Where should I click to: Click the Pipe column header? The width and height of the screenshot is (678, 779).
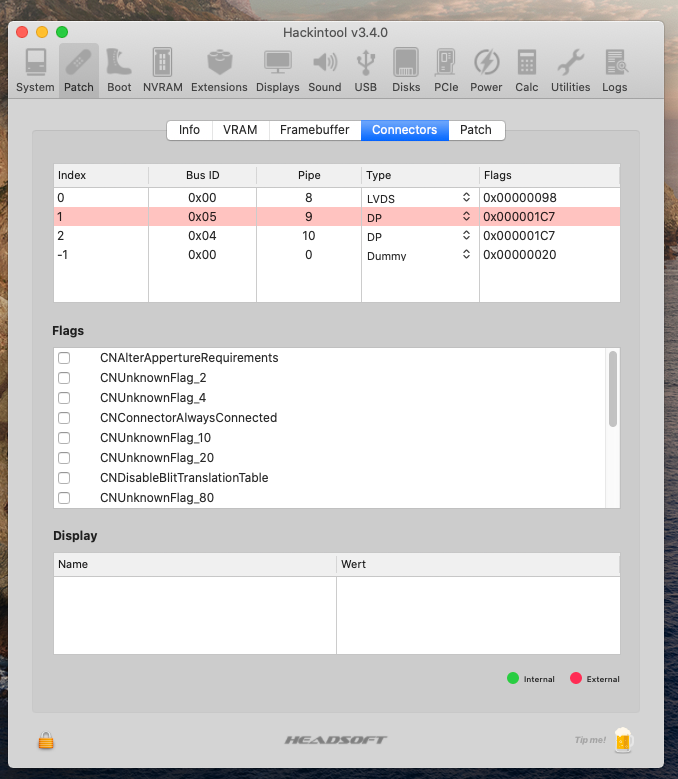(309, 175)
